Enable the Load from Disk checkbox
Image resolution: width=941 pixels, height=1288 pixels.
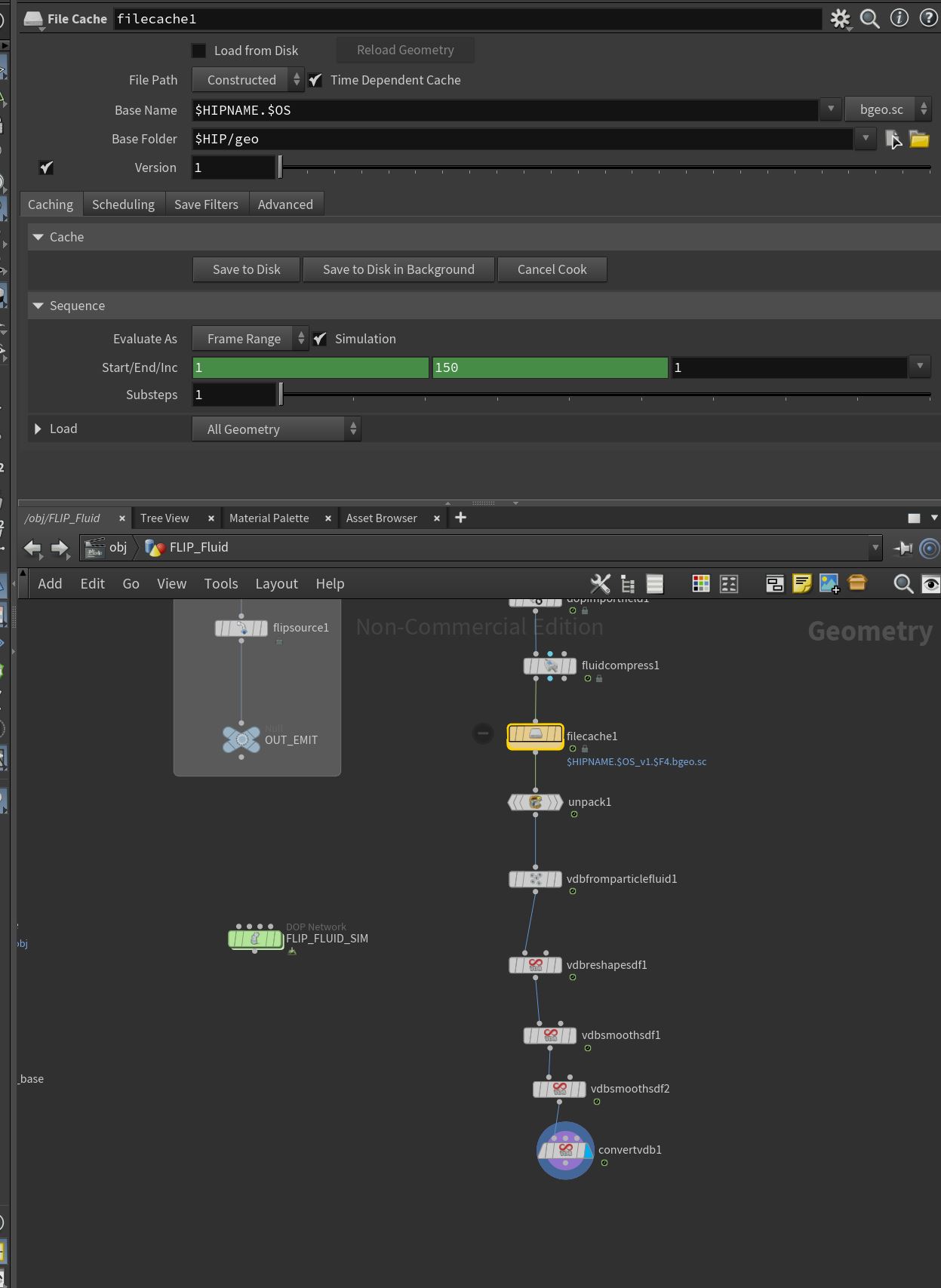[x=199, y=51]
